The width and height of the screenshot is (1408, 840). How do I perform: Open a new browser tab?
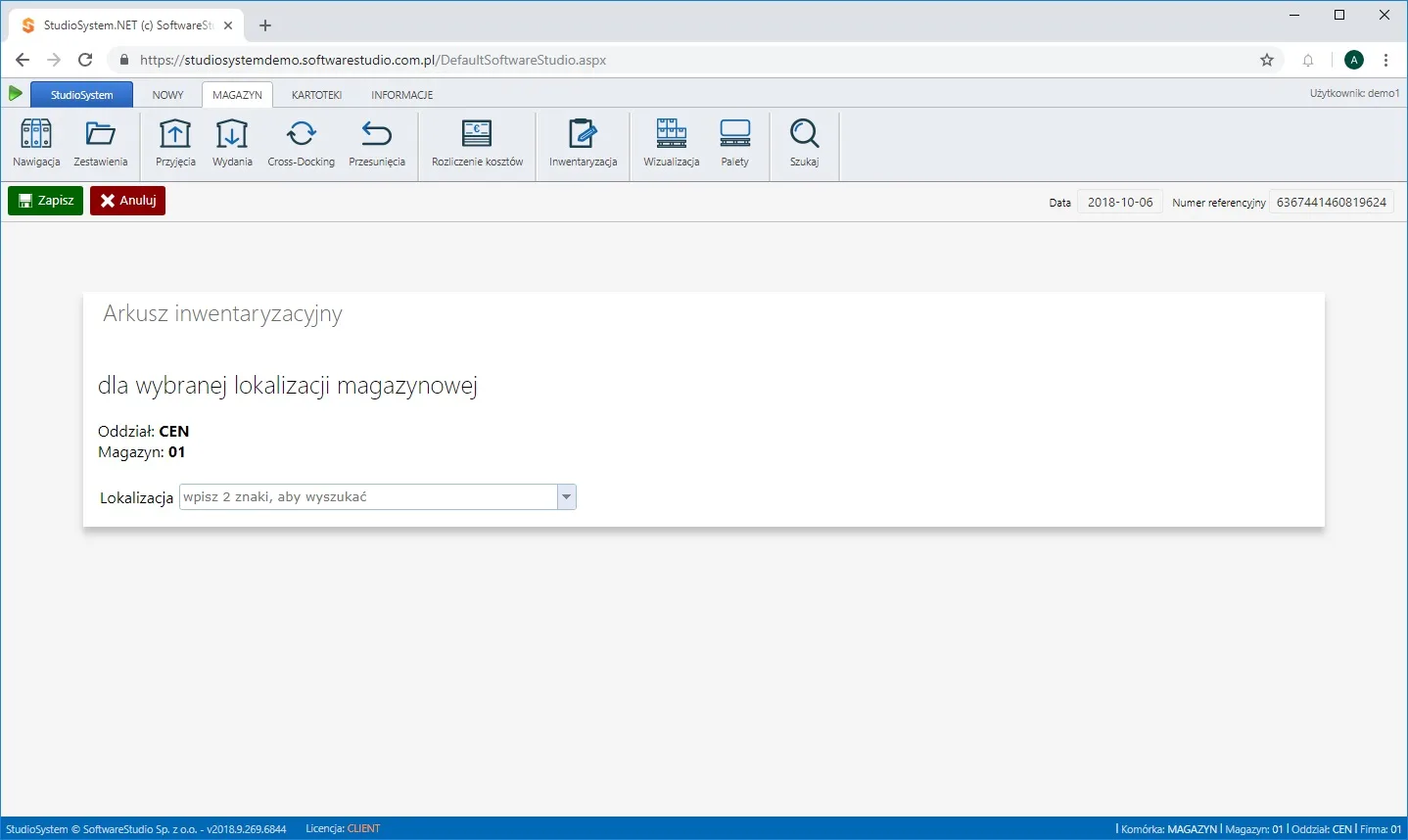[x=264, y=25]
